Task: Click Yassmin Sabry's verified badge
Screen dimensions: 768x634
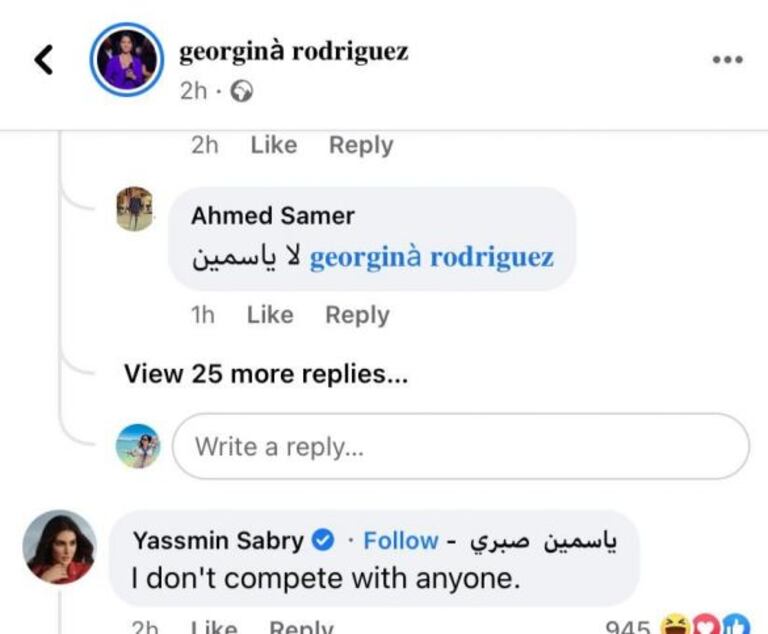Action: (323, 541)
